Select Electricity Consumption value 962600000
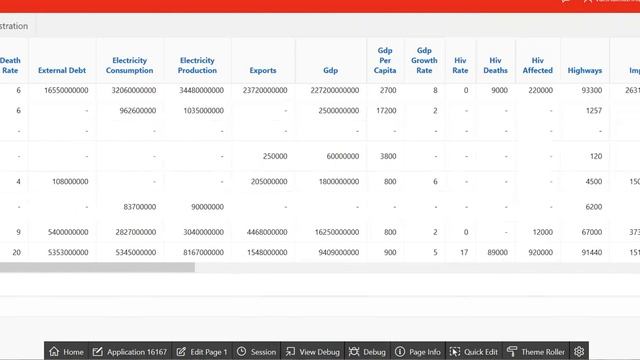Screen dimensions: 640x360 tap(138, 111)
